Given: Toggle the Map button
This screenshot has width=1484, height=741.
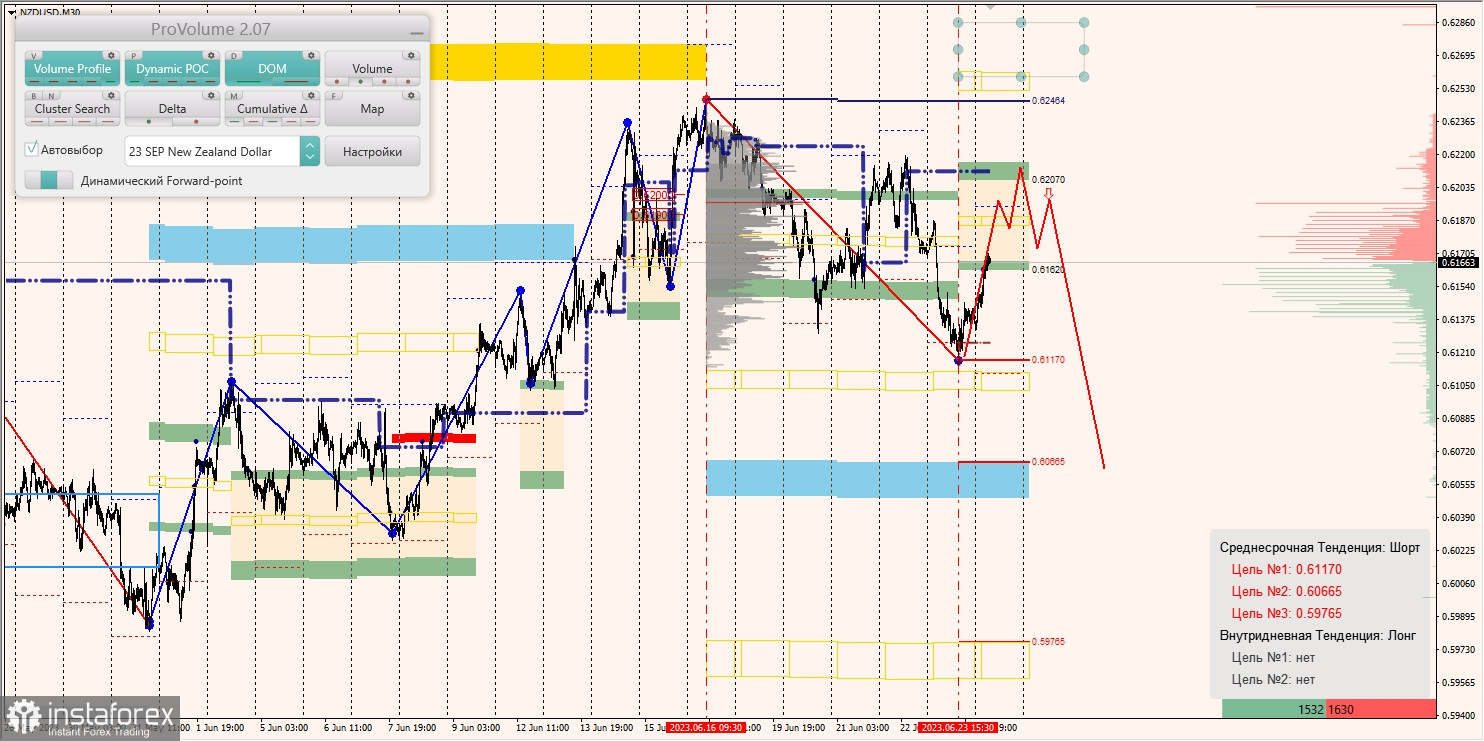Looking at the screenshot, I should click(x=372, y=109).
